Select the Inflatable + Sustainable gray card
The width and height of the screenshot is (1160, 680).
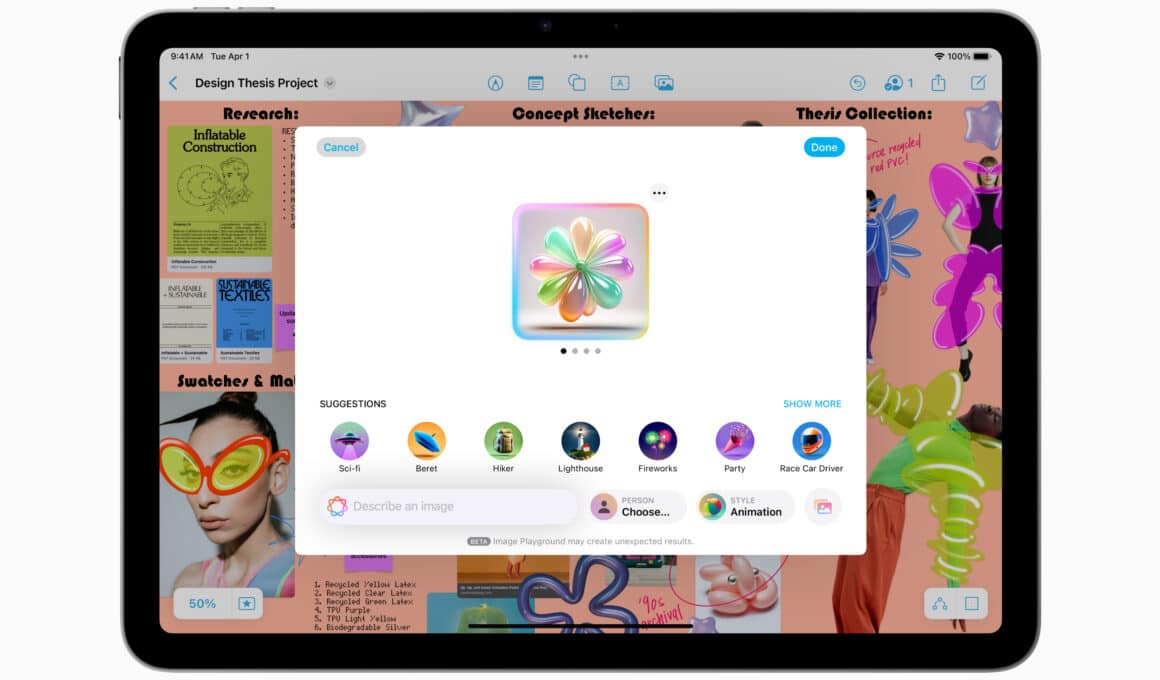pos(186,320)
